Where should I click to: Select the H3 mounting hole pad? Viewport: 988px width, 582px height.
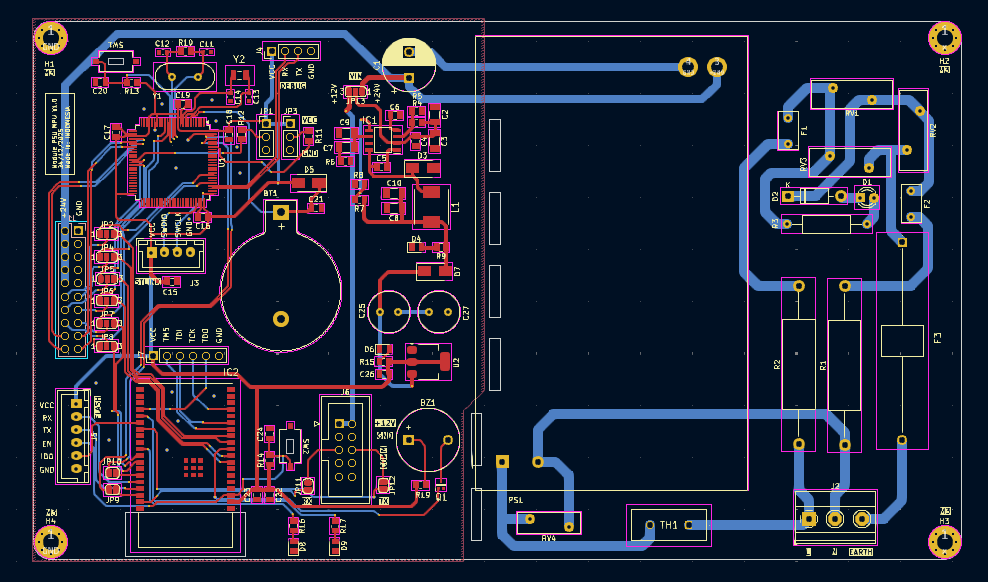click(x=945, y=541)
